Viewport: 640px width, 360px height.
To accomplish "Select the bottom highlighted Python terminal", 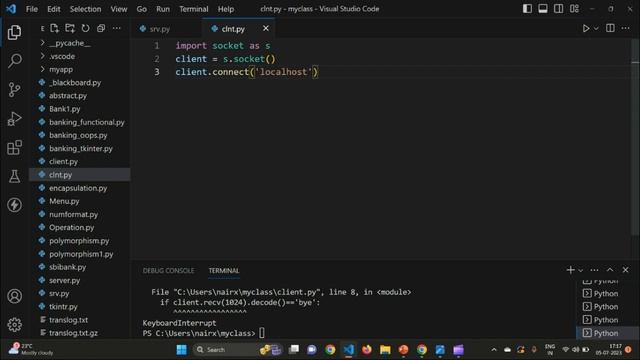I will [607, 333].
